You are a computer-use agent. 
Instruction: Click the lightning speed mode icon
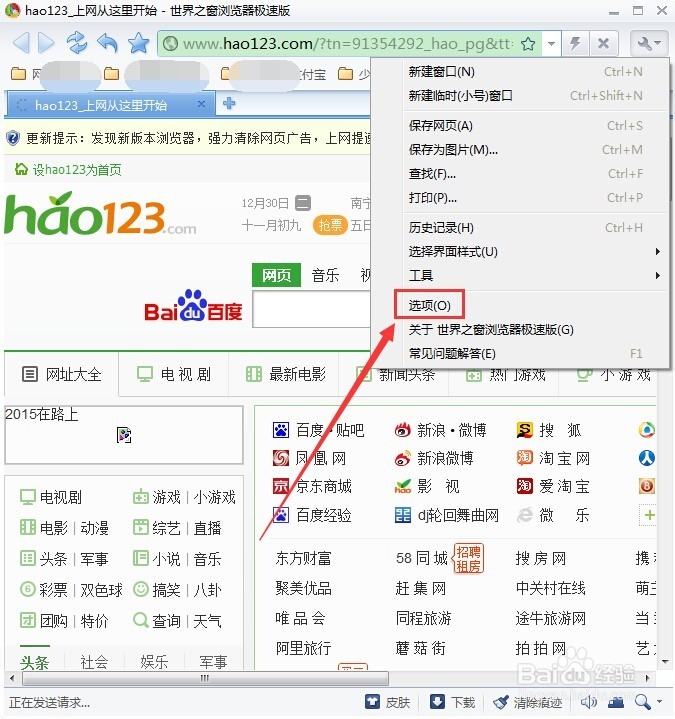click(575, 44)
